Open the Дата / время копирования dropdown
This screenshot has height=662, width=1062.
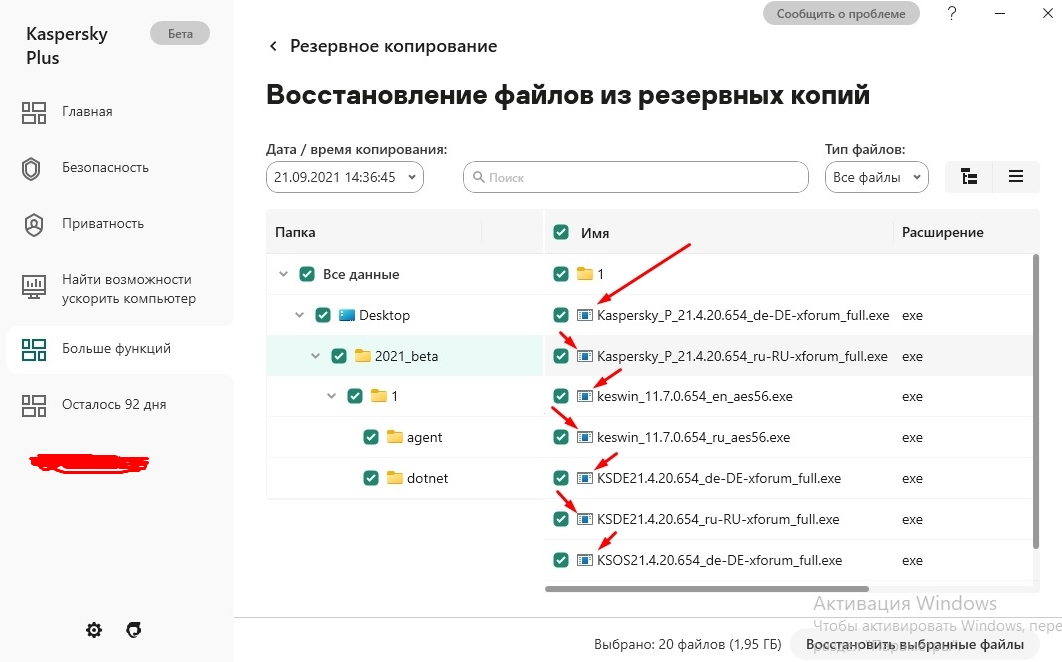[x=345, y=177]
